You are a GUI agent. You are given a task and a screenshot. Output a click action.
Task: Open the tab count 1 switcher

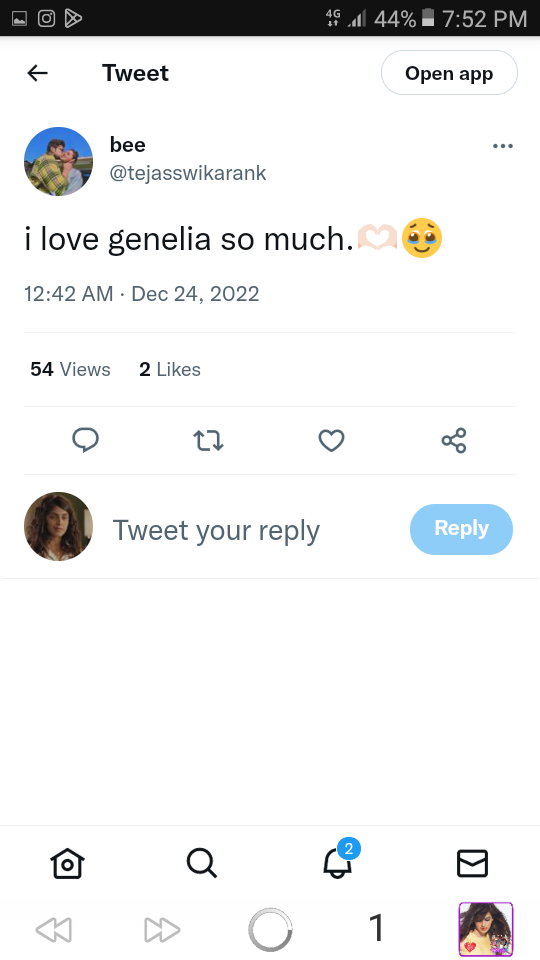pyautogui.click(x=377, y=928)
